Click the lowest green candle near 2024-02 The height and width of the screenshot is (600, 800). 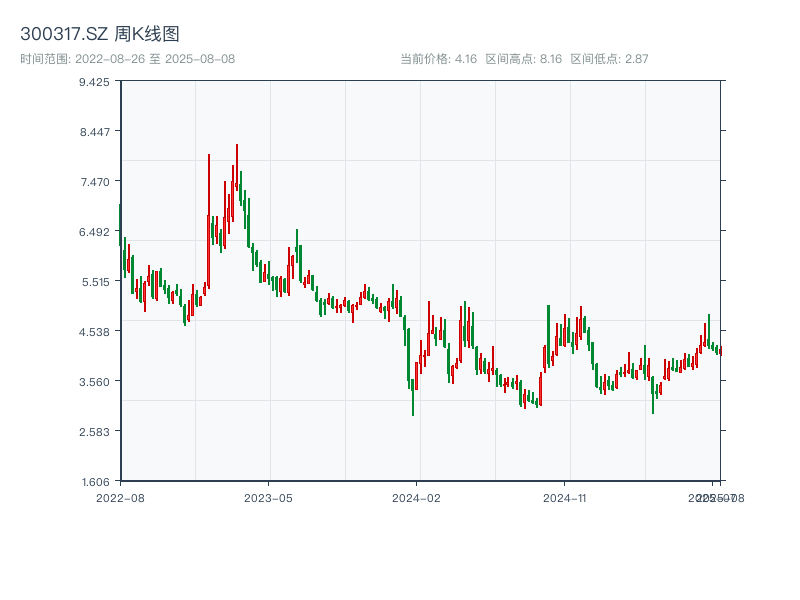413,397
